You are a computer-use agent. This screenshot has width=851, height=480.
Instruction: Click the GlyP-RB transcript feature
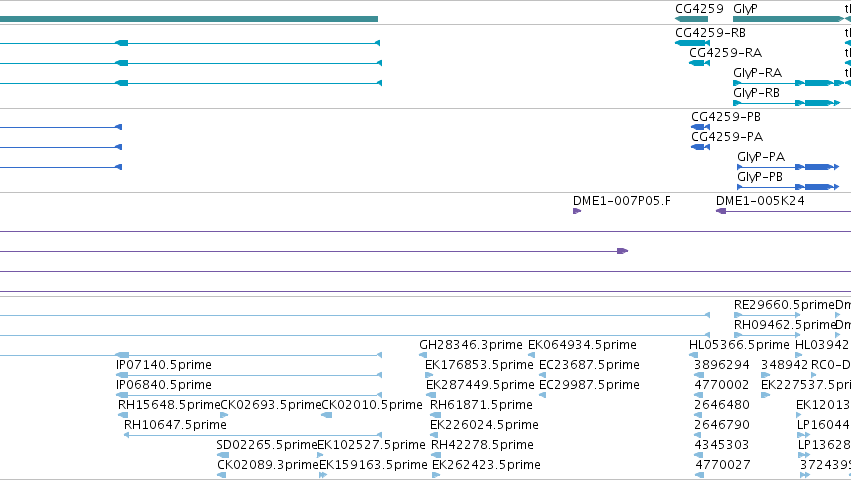click(x=786, y=103)
